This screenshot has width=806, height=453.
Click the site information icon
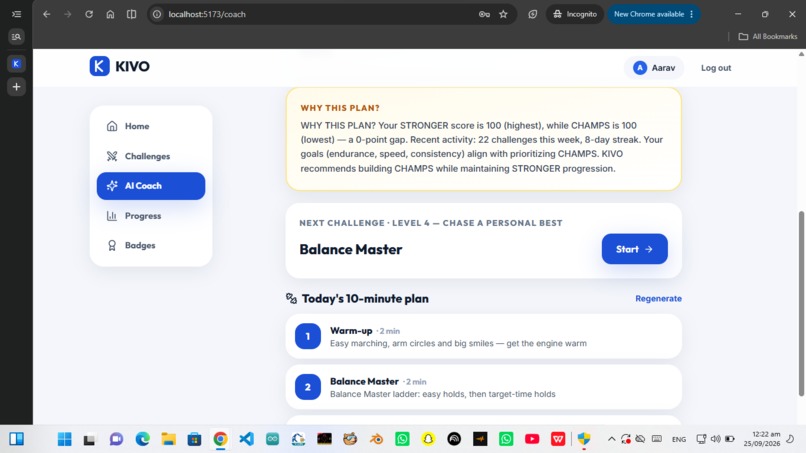click(157, 14)
